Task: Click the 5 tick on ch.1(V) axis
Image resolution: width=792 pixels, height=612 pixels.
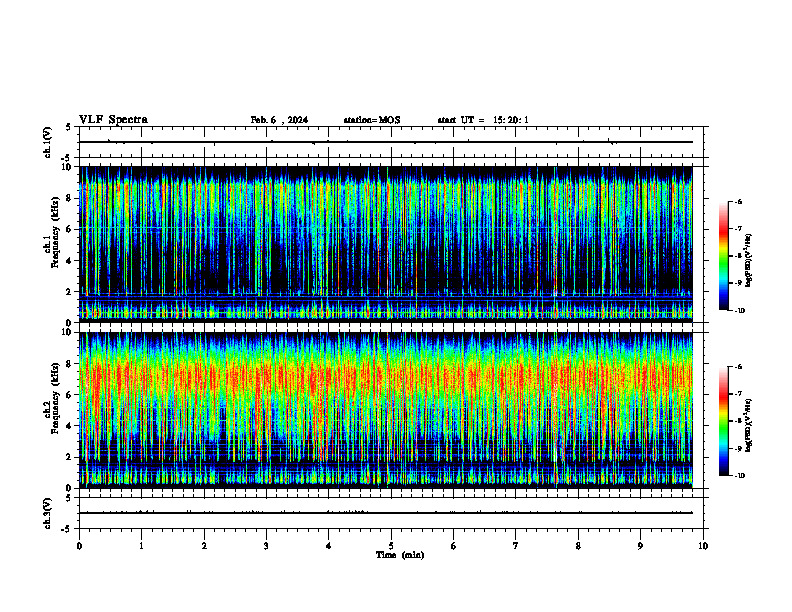Action: pyautogui.click(x=68, y=127)
